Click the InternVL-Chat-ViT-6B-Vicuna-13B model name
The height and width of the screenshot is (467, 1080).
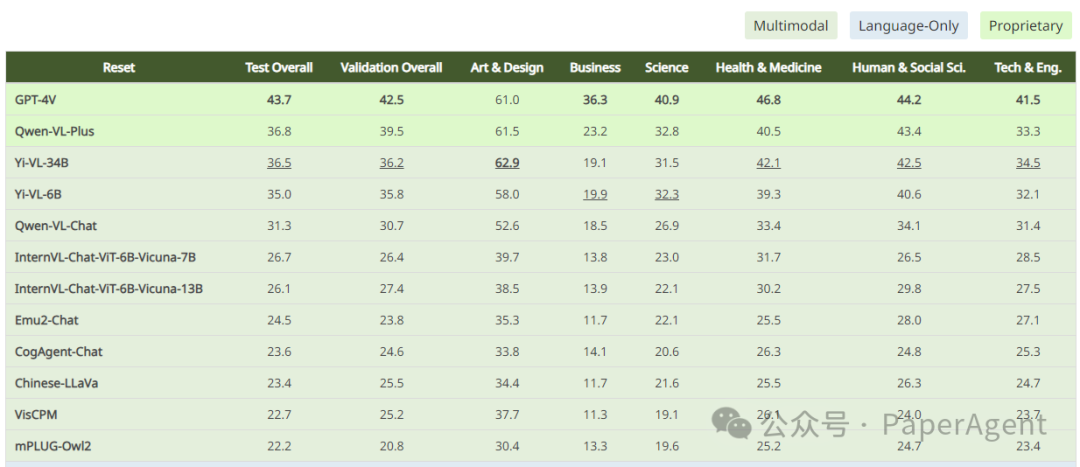109,289
